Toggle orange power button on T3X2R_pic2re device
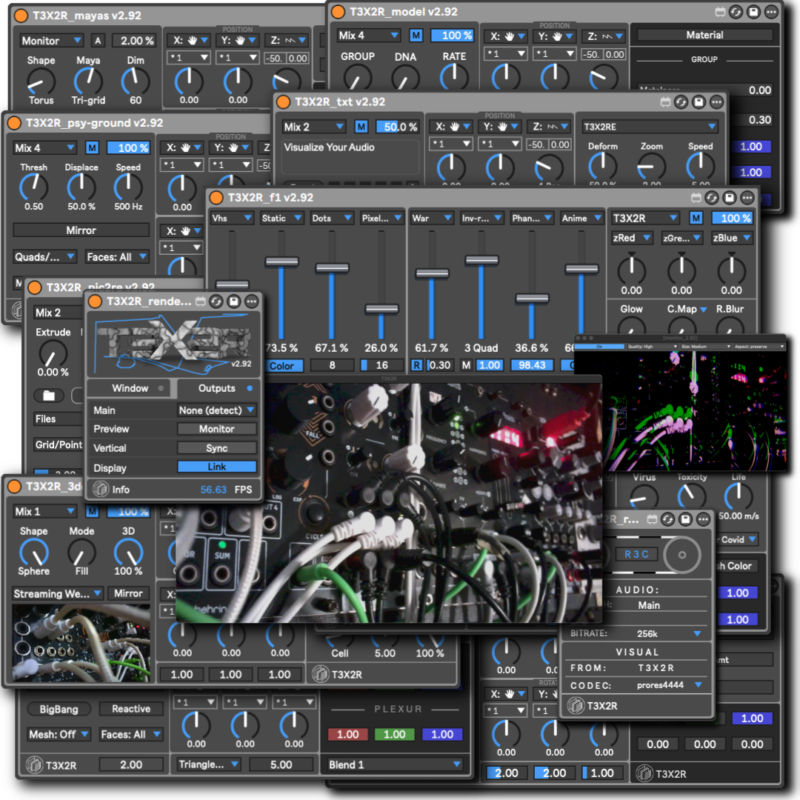800x800 pixels. [35, 288]
